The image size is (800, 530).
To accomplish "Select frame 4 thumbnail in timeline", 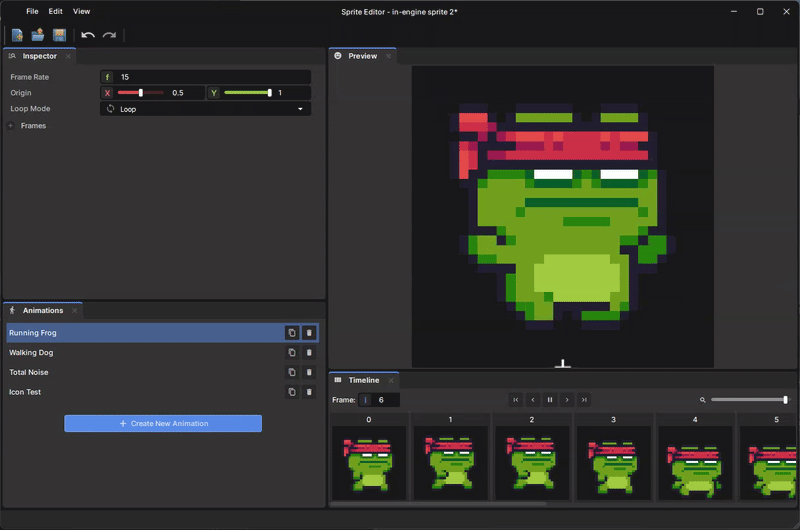I will click(x=695, y=463).
